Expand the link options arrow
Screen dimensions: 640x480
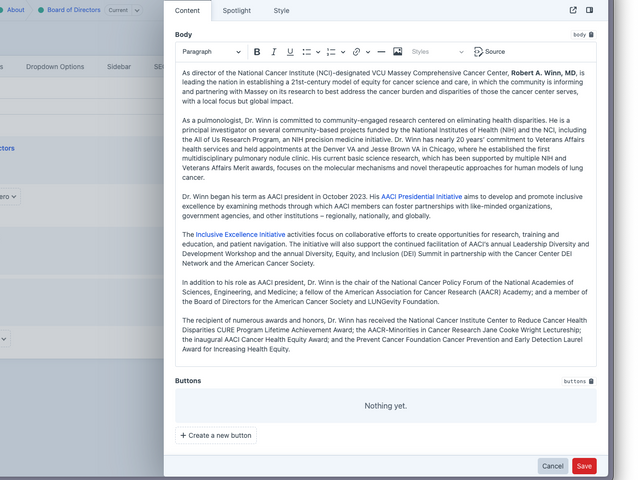[367, 52]
